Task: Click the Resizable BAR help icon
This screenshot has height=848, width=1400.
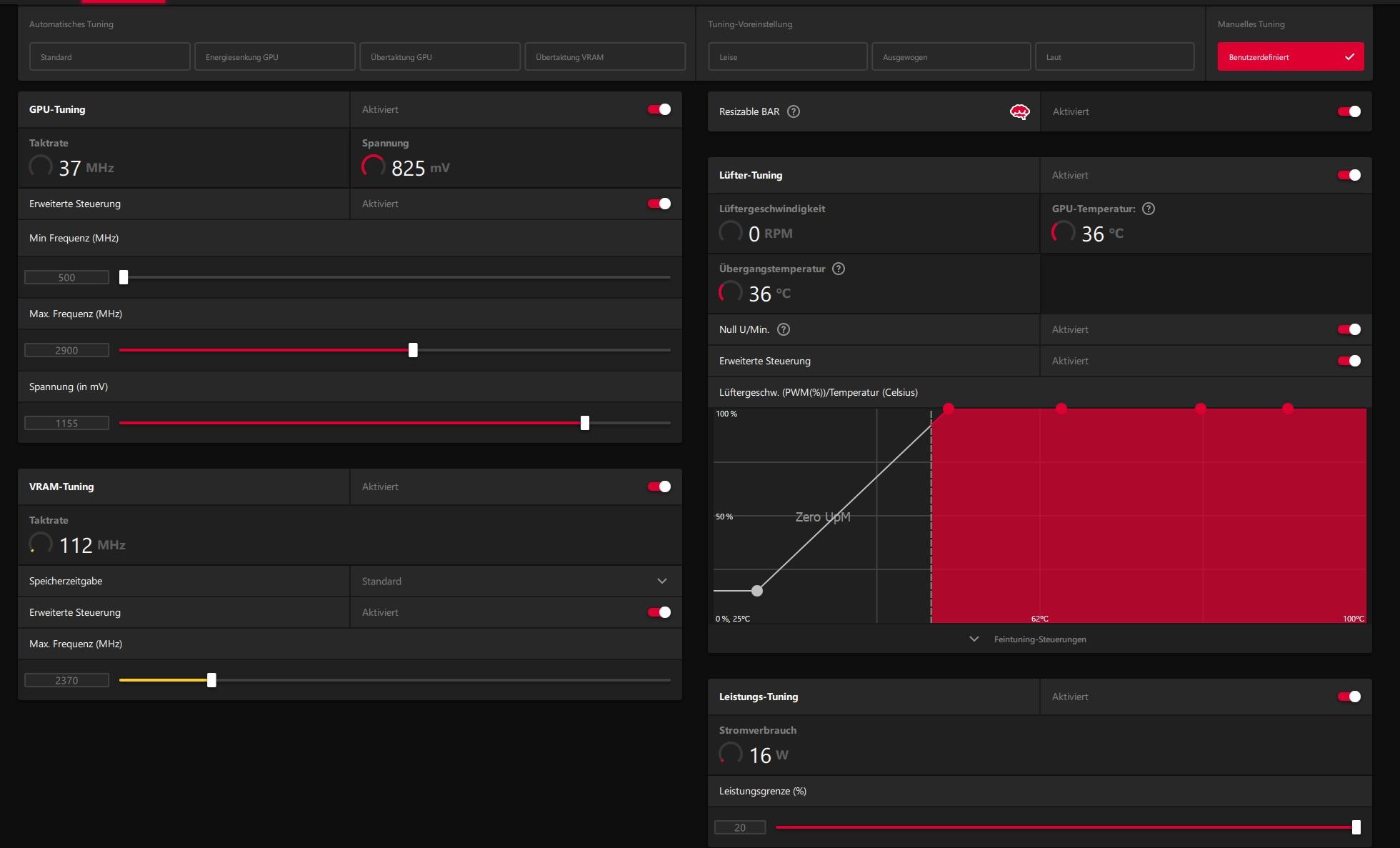Action: (793, 111)
